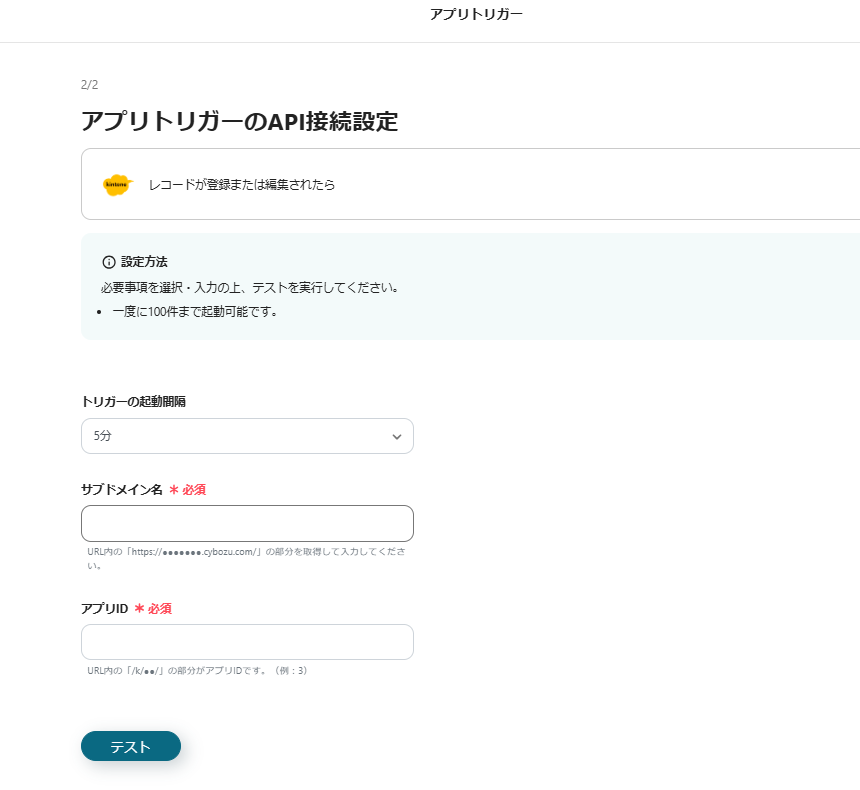This screenshot has width=860, height=790.
Task: Expand the 5分 interval selector
Action: [x=247, y=436]
